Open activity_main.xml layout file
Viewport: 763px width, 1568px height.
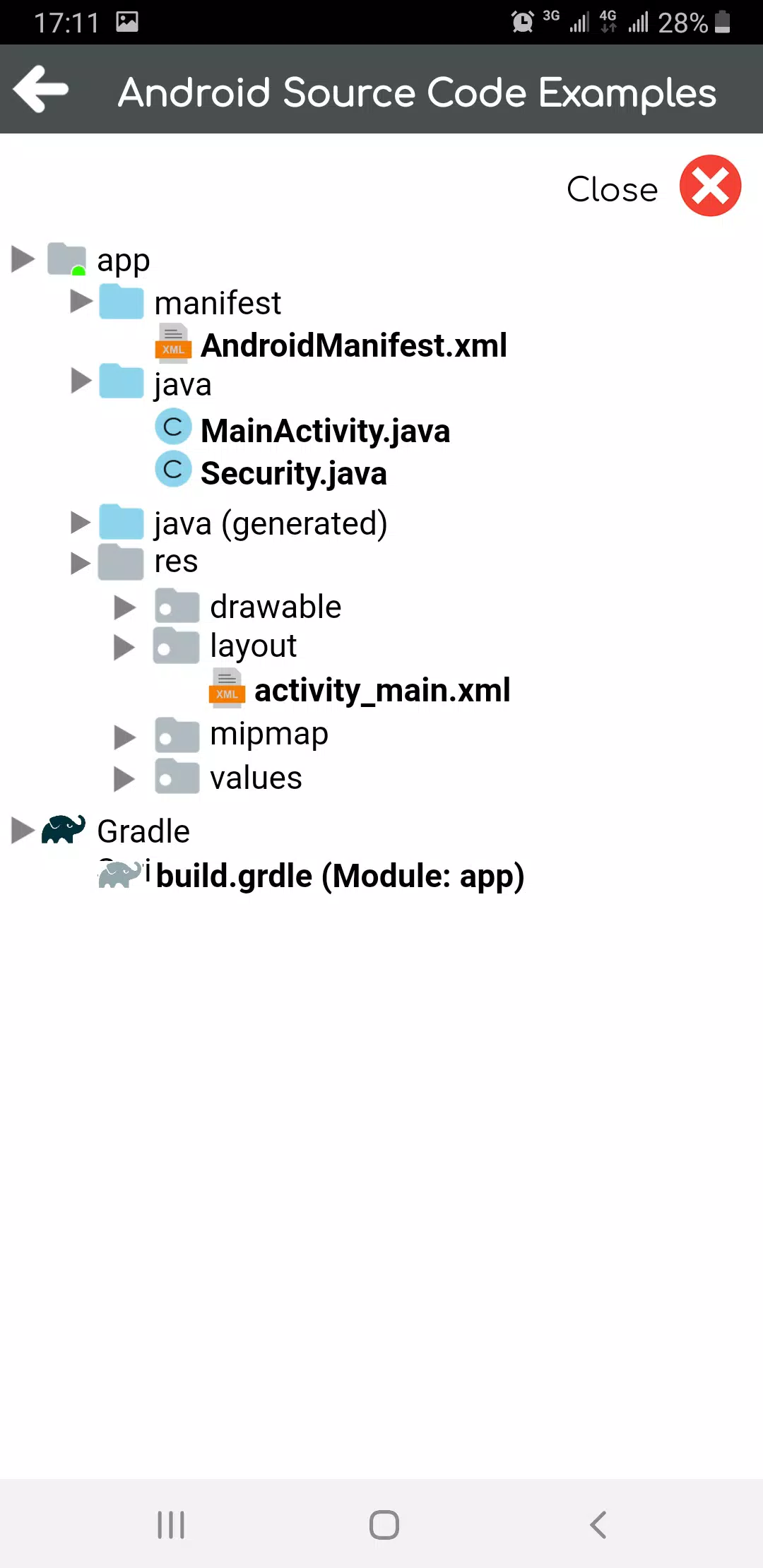382,690
